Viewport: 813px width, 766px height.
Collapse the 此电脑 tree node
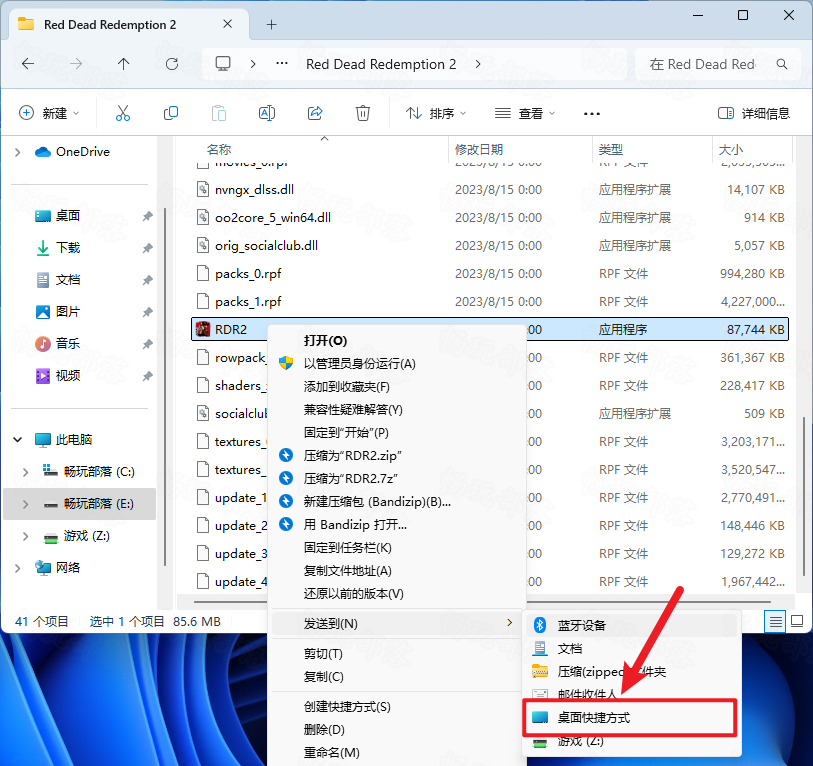(x=18, y=440)
